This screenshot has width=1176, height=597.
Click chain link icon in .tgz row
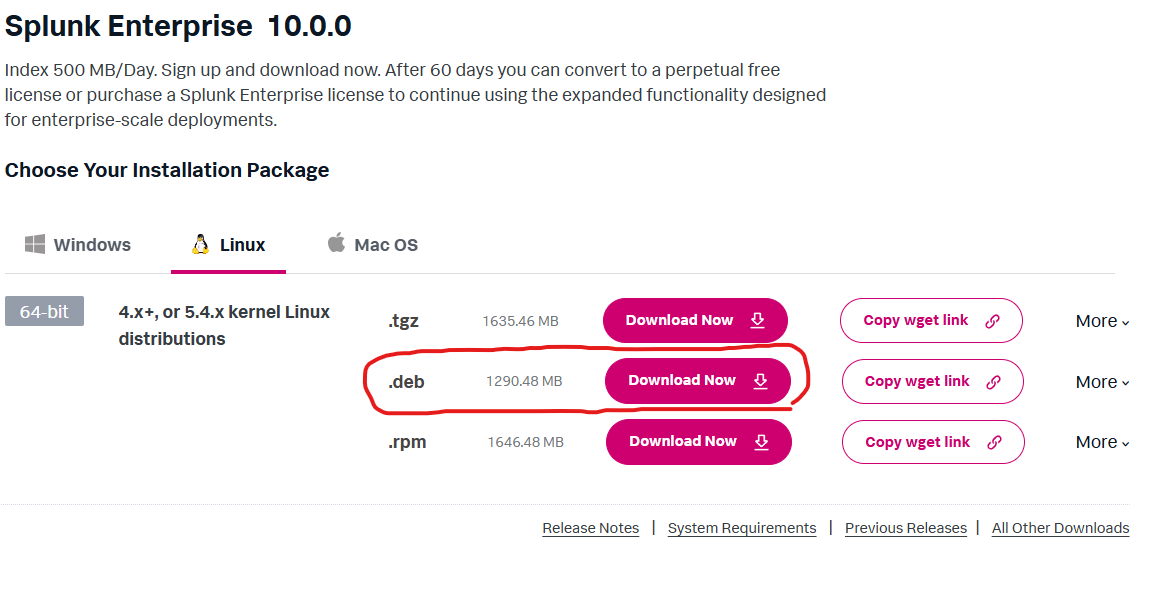992,321
